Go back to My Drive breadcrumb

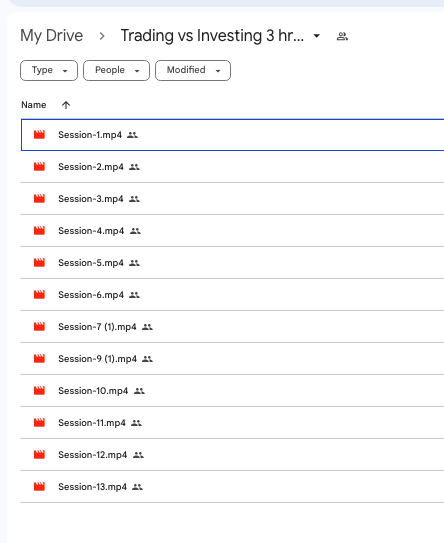(x=52, y=36)
